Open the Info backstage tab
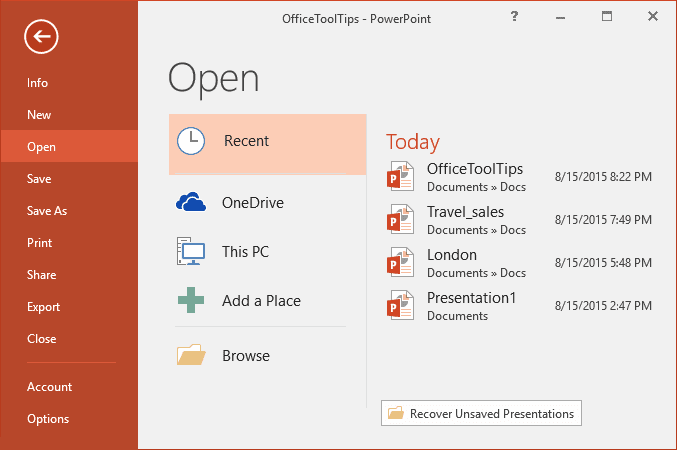Image resolution: width=677 pixels, height=450 pixels. pos(69,83)
